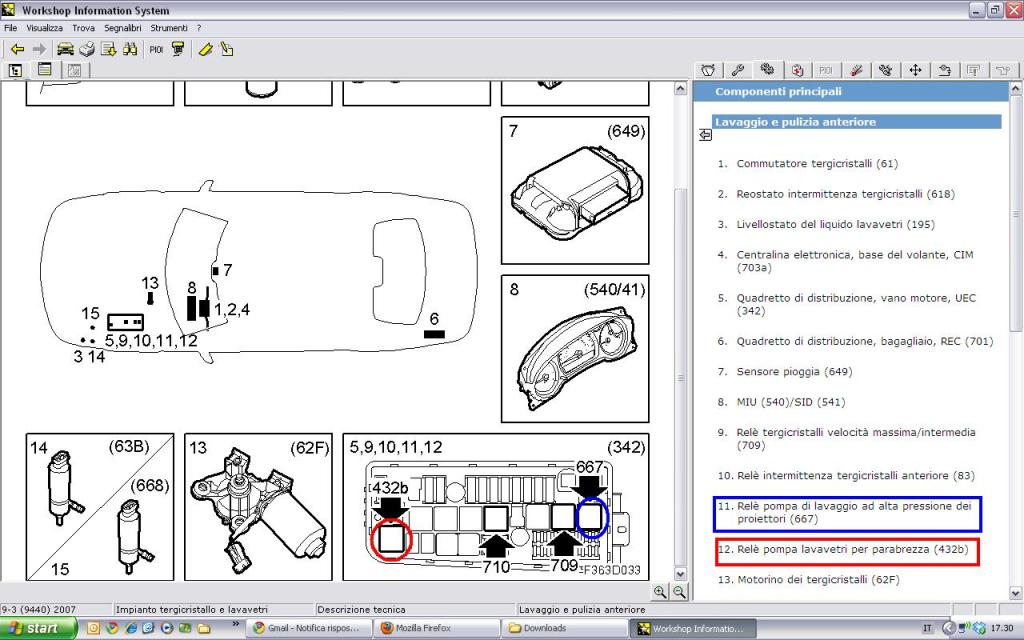Screen dimensions: 1024x640
Task: Click the last greyed tab in right panel
Action: pyautogui.click(x=1003, y=70)
